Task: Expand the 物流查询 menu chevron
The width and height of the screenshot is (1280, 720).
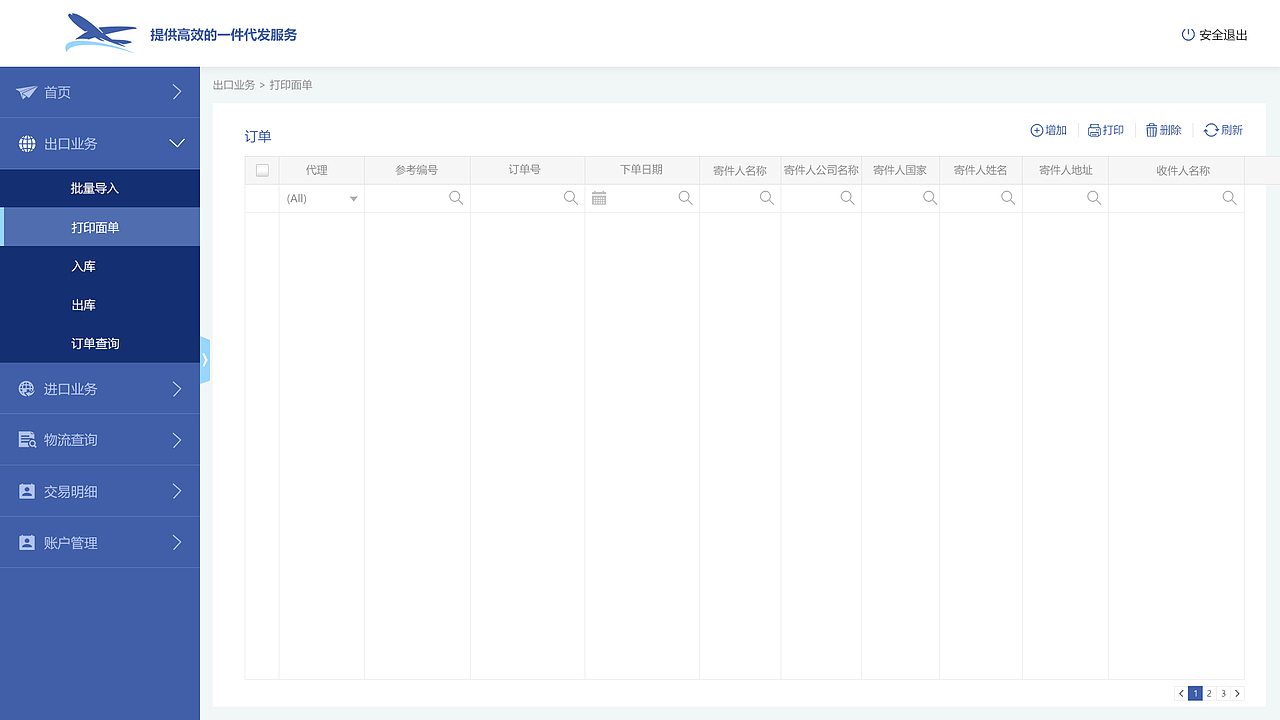Action: (x=177, y=440)
